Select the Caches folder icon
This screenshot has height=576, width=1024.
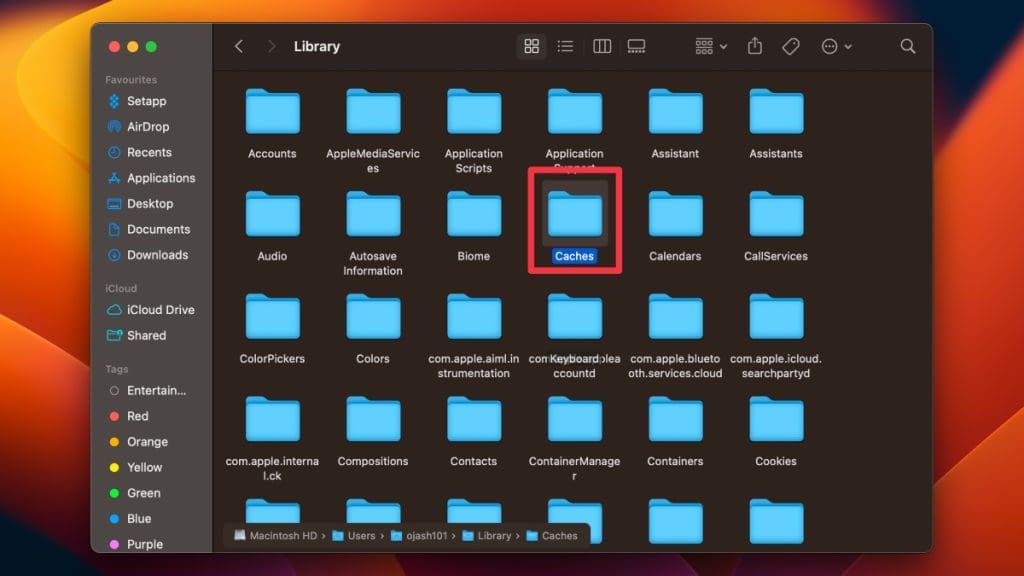(575, 214)
